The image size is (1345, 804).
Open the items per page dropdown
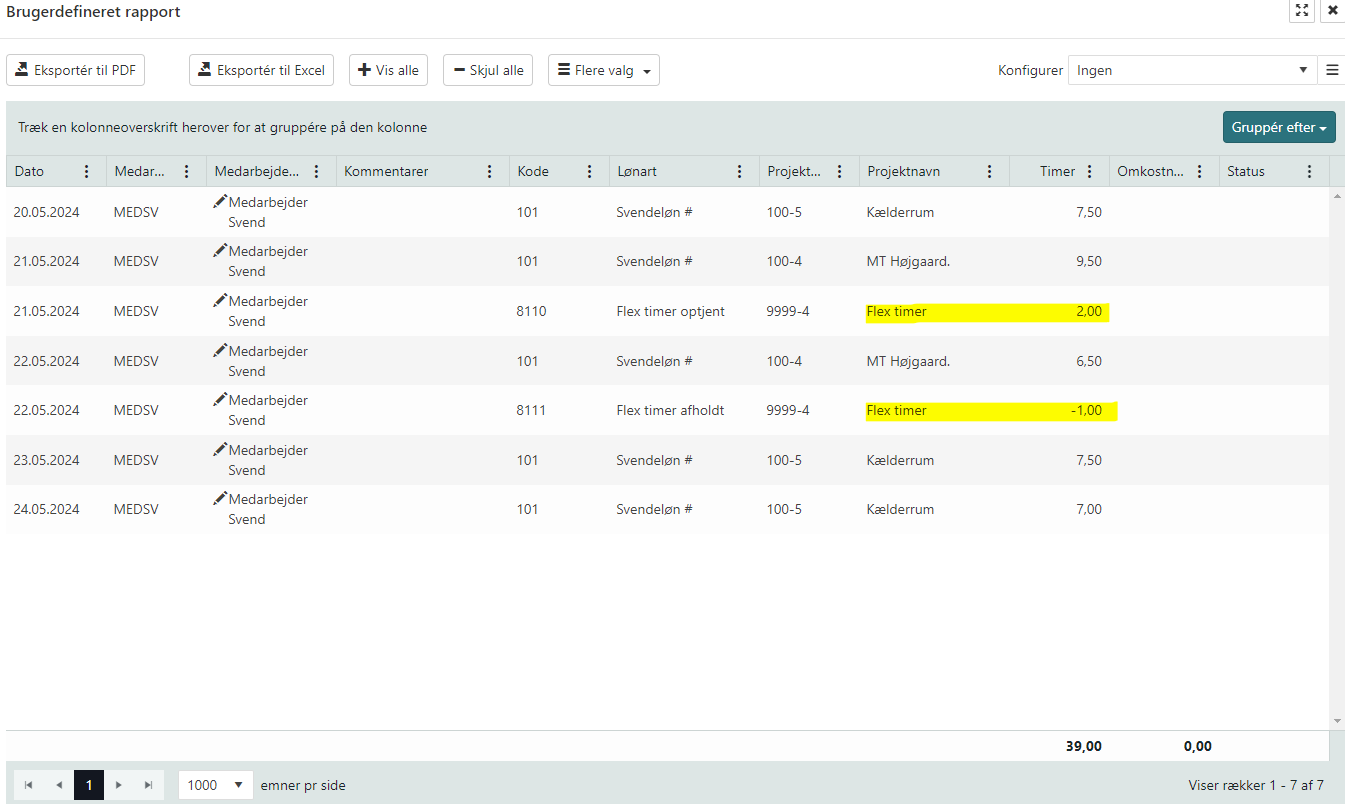pyautogui.click(x=216, y=785)
